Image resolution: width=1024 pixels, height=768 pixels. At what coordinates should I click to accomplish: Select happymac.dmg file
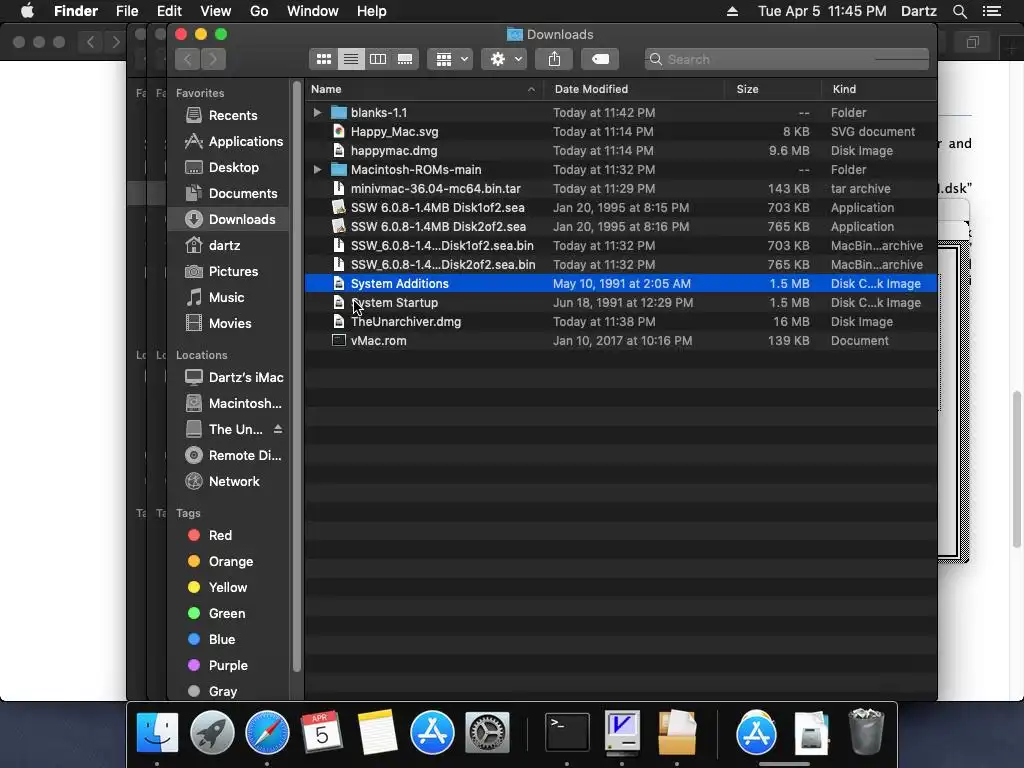620,150
